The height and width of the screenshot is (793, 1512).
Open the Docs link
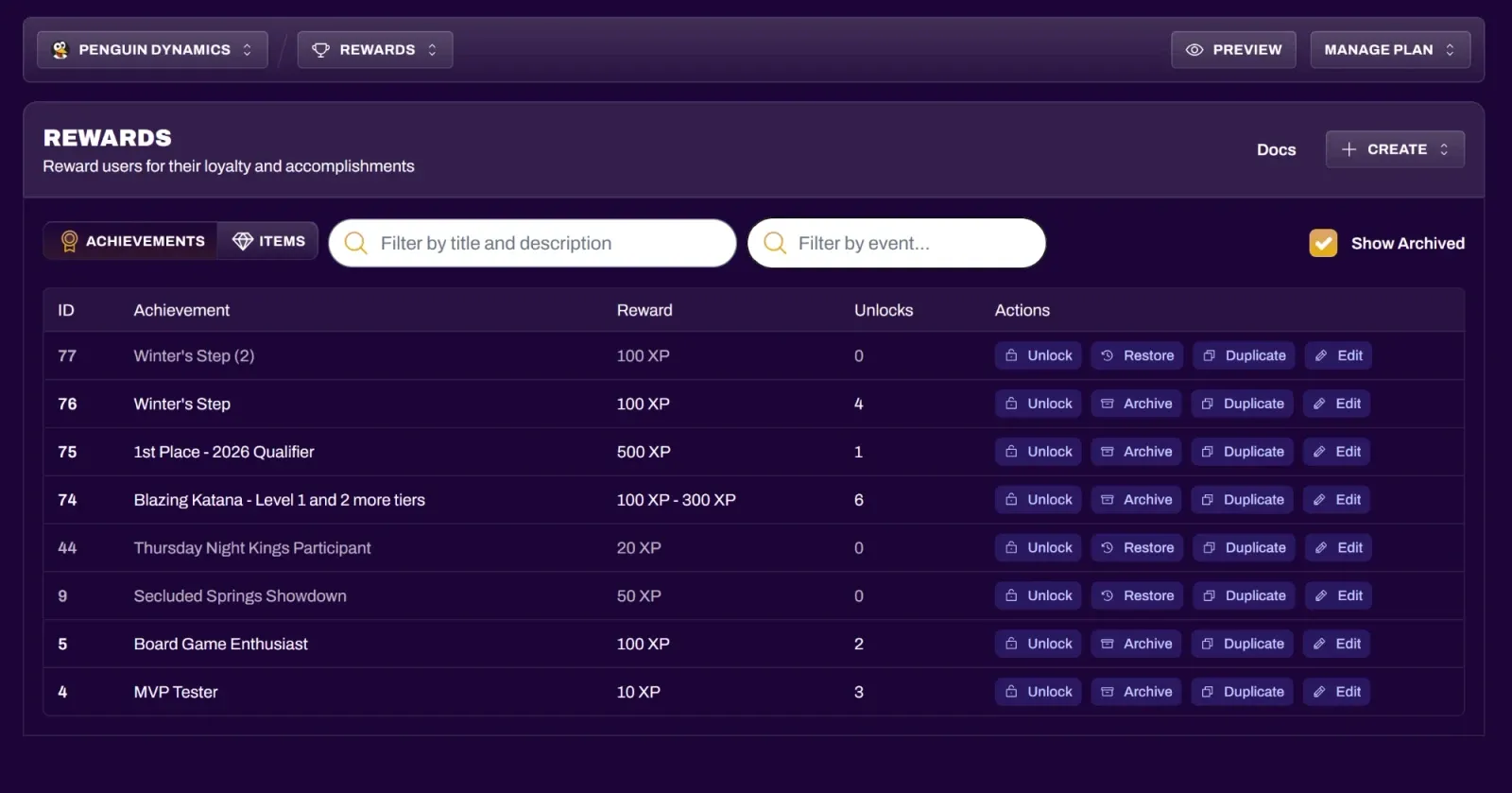click(x=1276, y=149)
